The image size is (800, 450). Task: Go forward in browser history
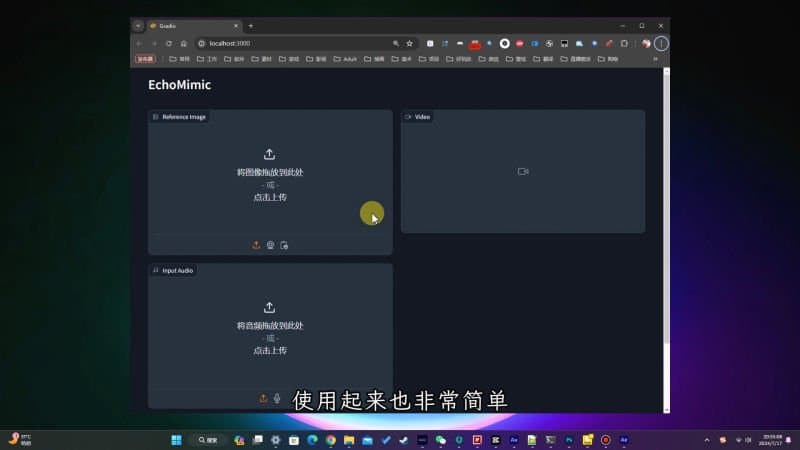(154, 44)
